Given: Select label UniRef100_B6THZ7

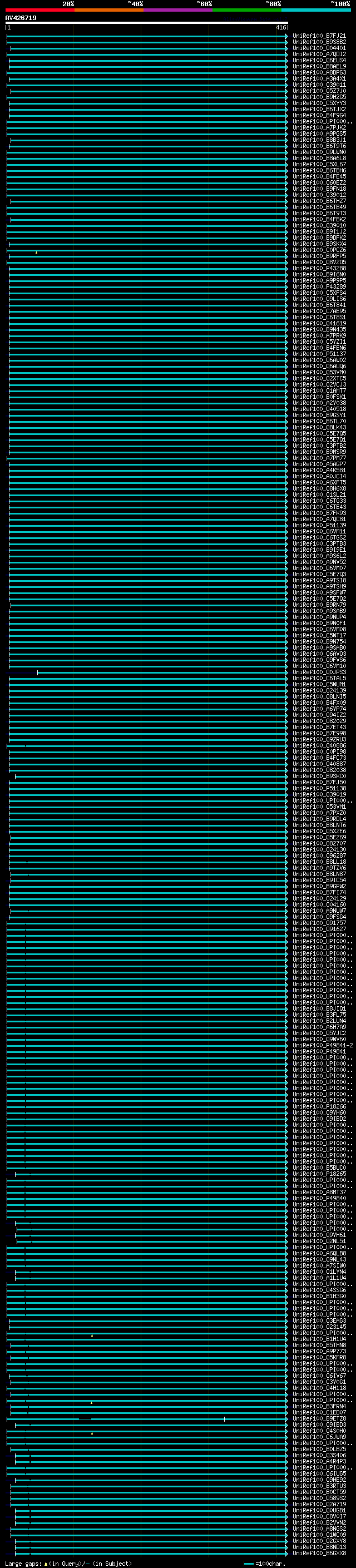Looking at the screenshot, I should pos(319,201).
